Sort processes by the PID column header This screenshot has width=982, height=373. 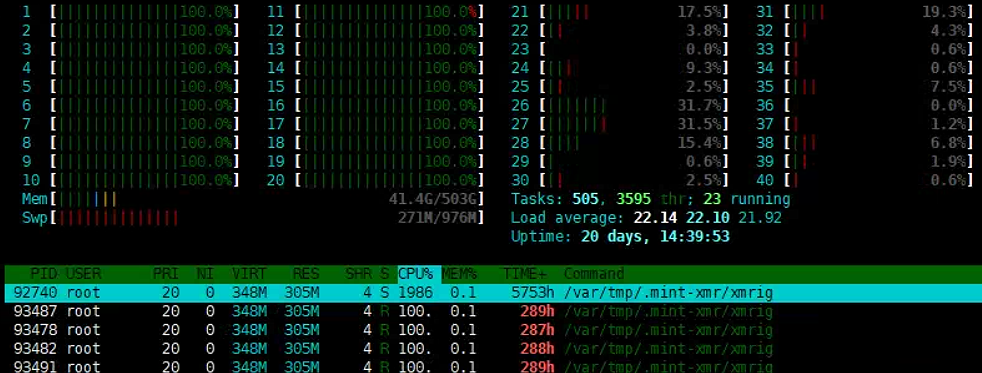[x=46, y=274]
